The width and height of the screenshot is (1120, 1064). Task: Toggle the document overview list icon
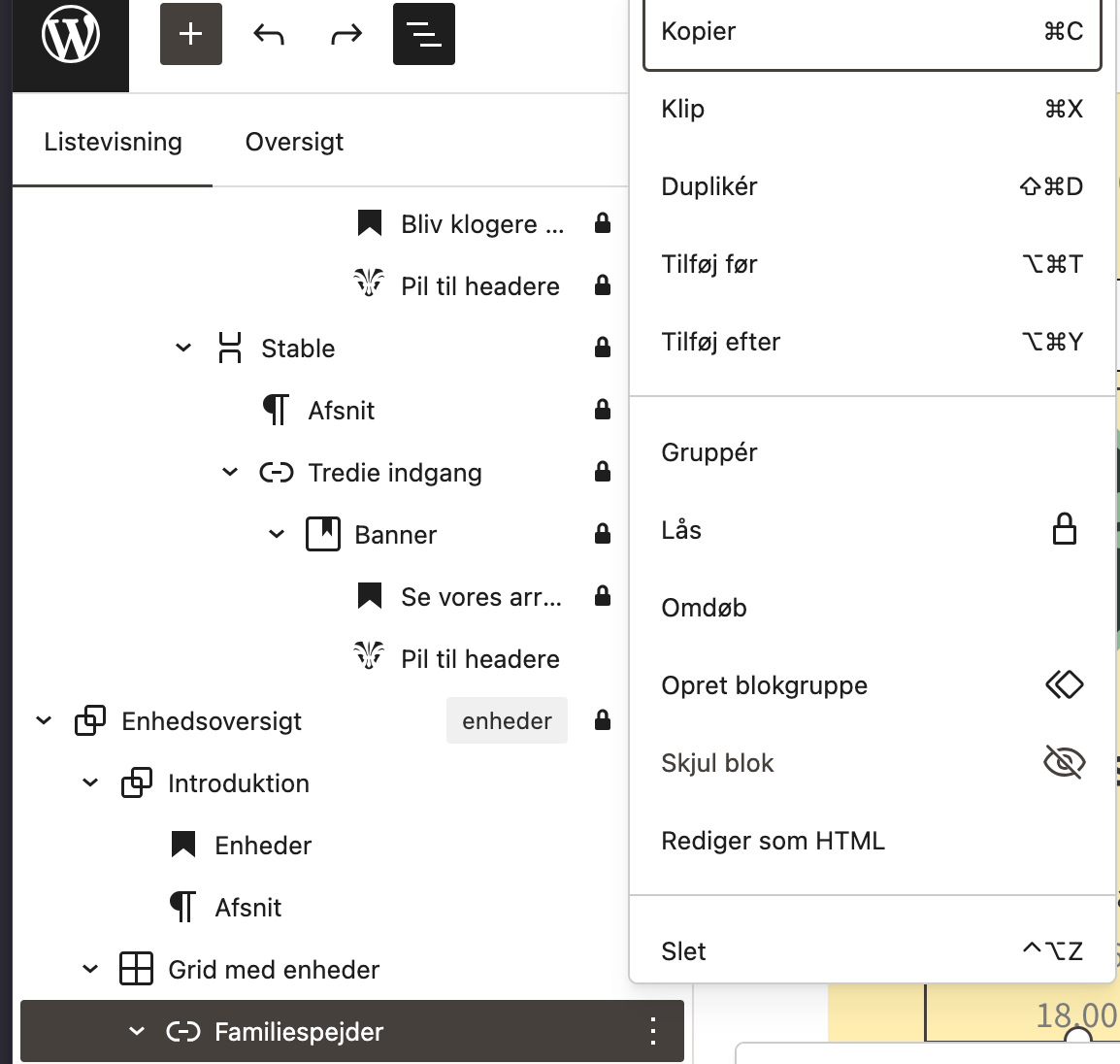(424, 35)
